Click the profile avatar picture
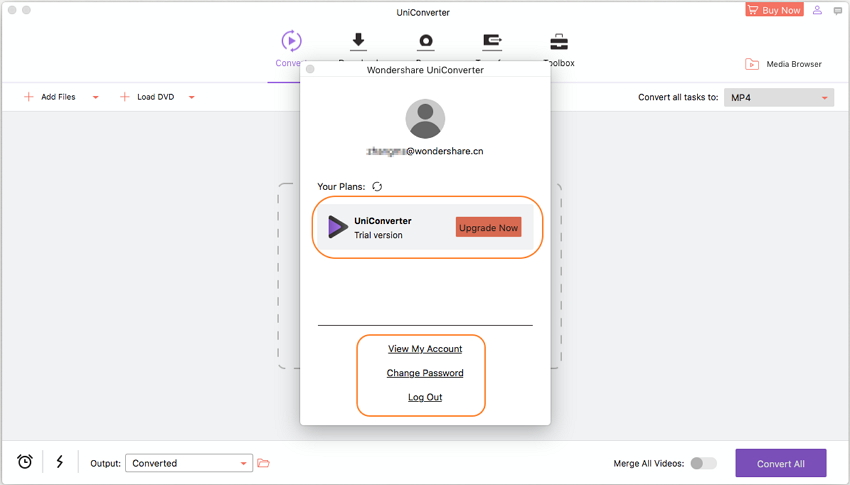 coord(425,119)
